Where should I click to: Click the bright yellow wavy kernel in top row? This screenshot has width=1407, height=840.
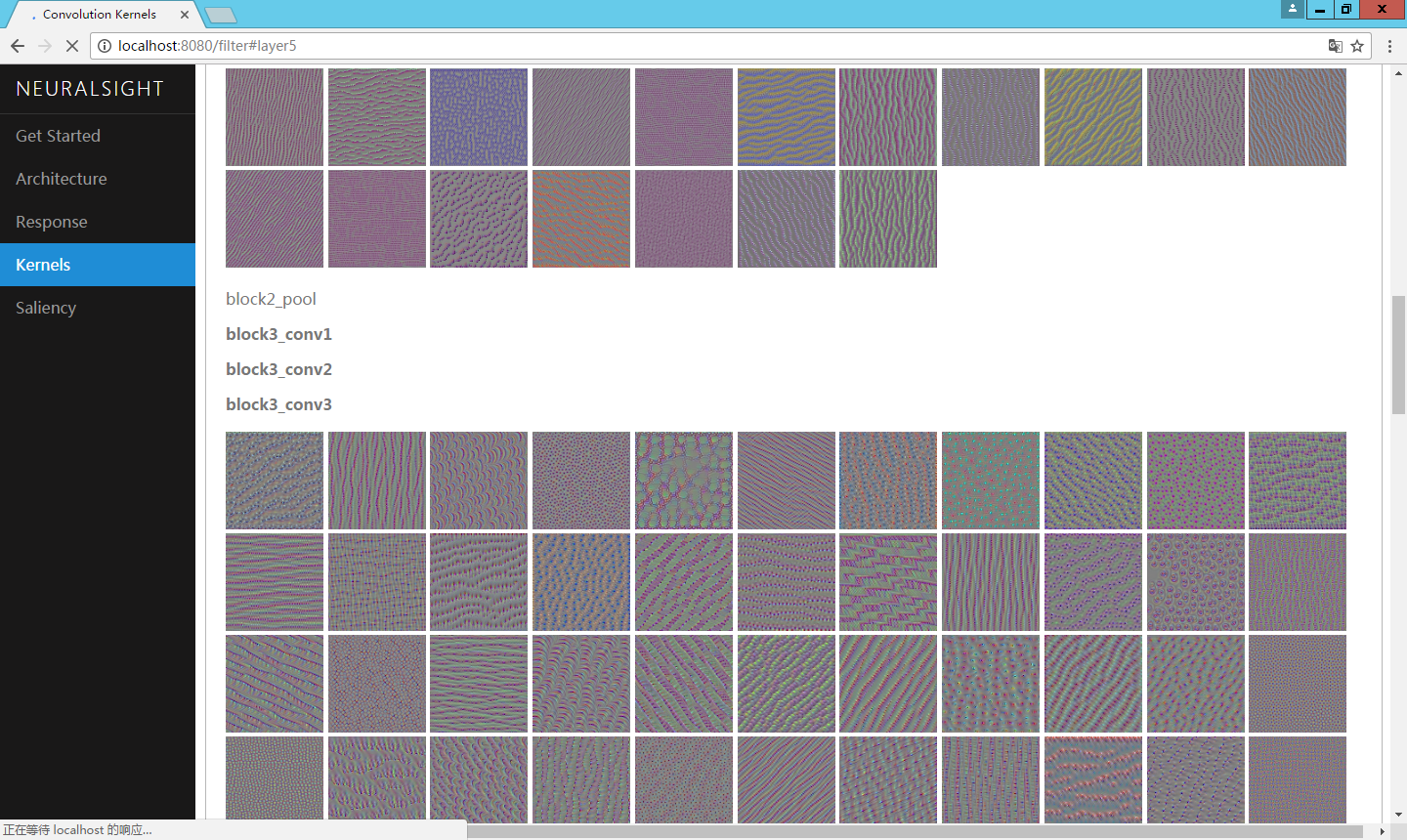point(1093,117)
